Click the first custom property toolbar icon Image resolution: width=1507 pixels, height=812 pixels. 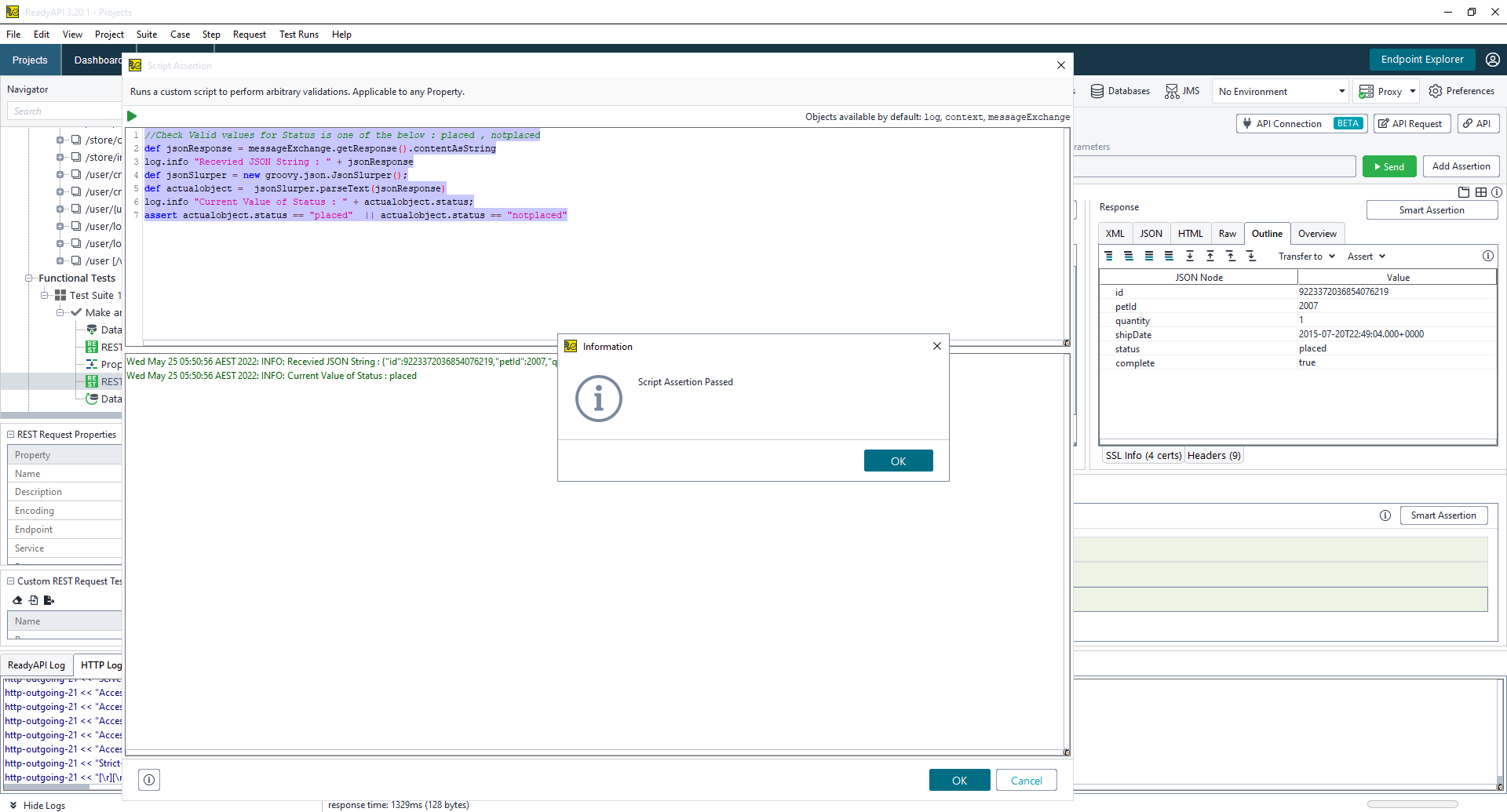click(x=17, y=600)
